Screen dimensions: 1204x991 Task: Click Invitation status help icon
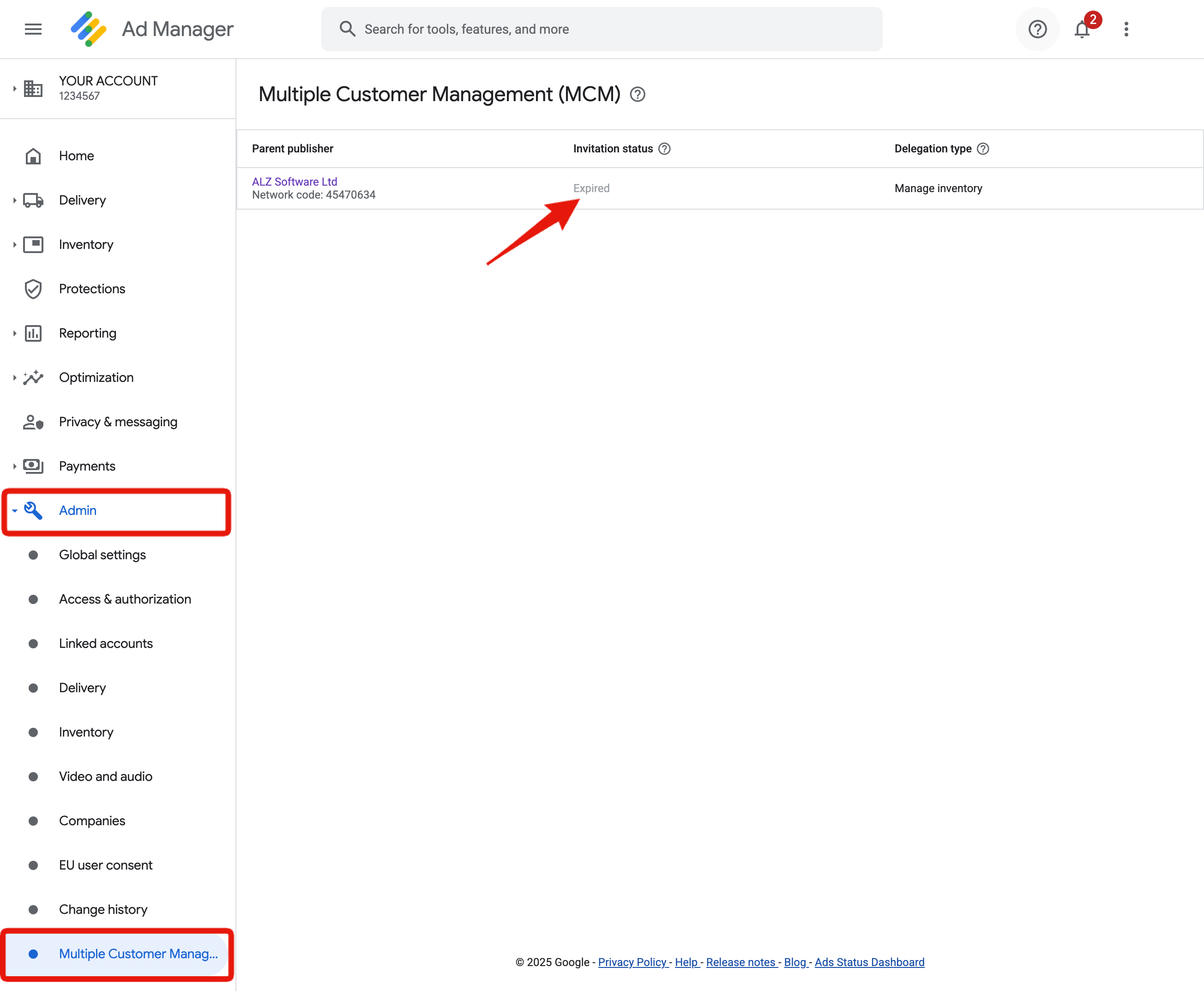click(x=664, y=149)
